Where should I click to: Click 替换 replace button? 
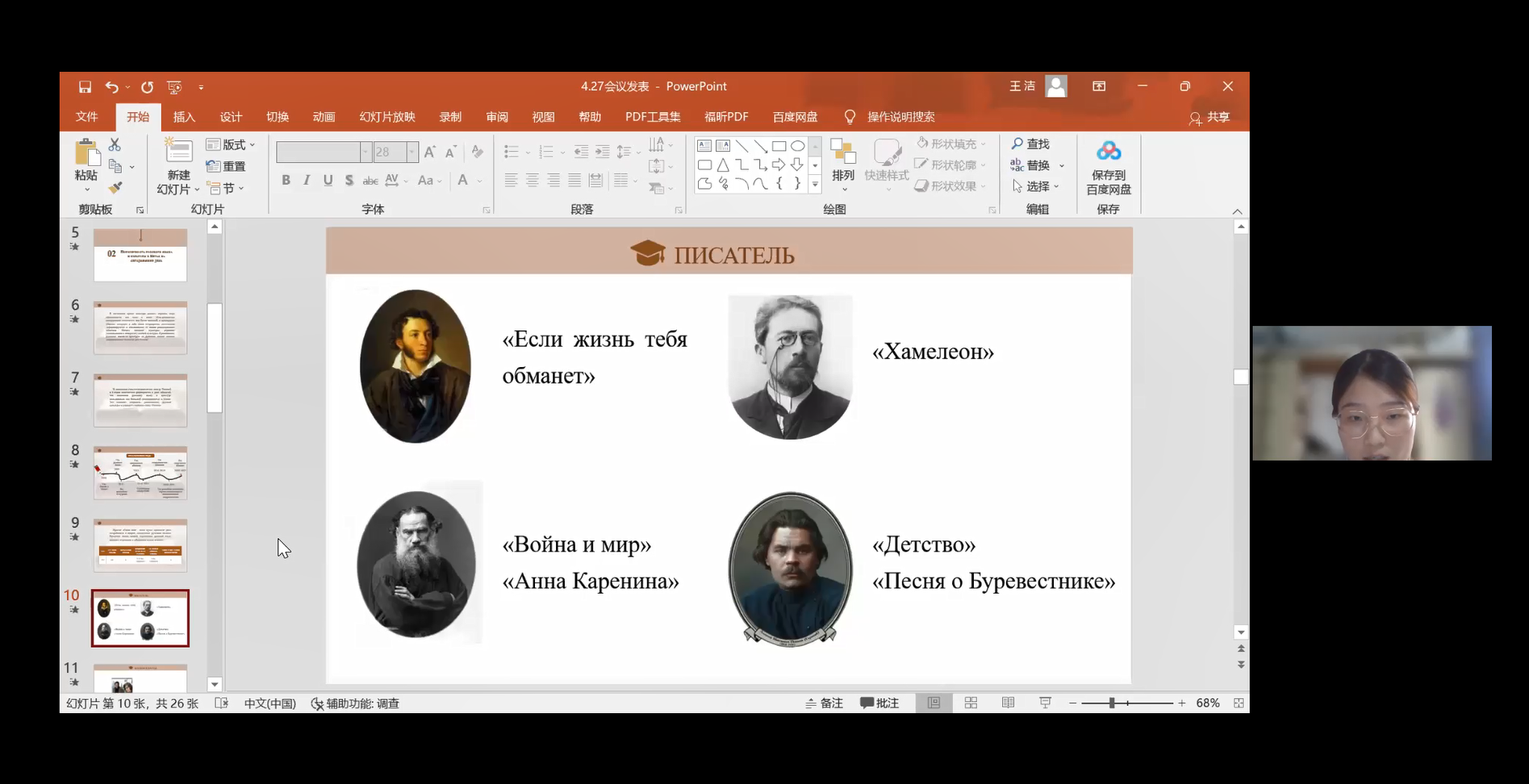[x=1038, y=165]
